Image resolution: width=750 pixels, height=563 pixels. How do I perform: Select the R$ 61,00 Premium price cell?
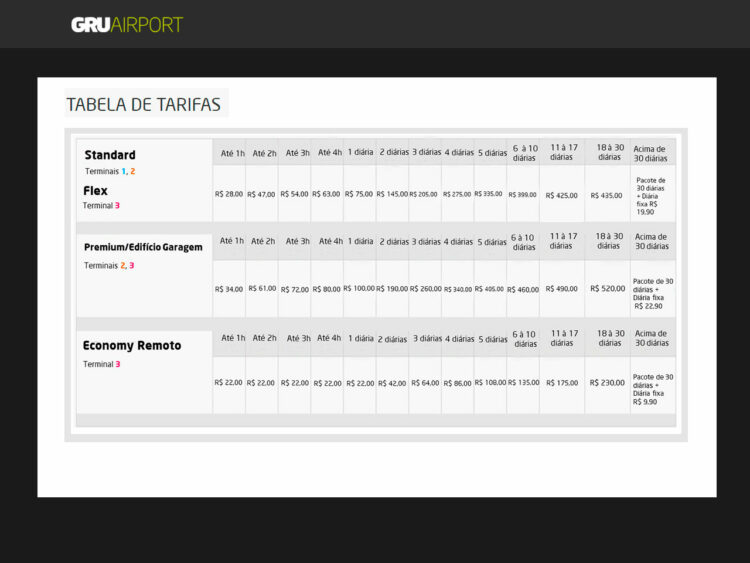point(262,288)
